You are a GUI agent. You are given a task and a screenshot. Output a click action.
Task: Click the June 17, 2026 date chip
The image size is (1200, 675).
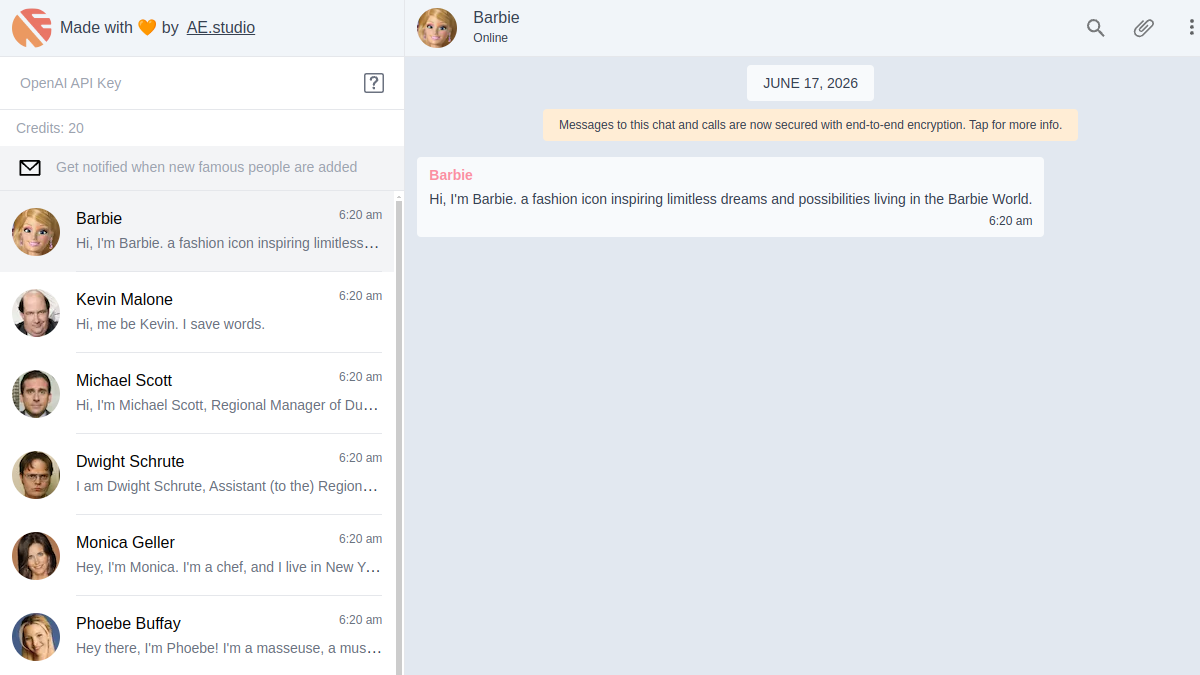pyautogui.click(x=810, y=83)
